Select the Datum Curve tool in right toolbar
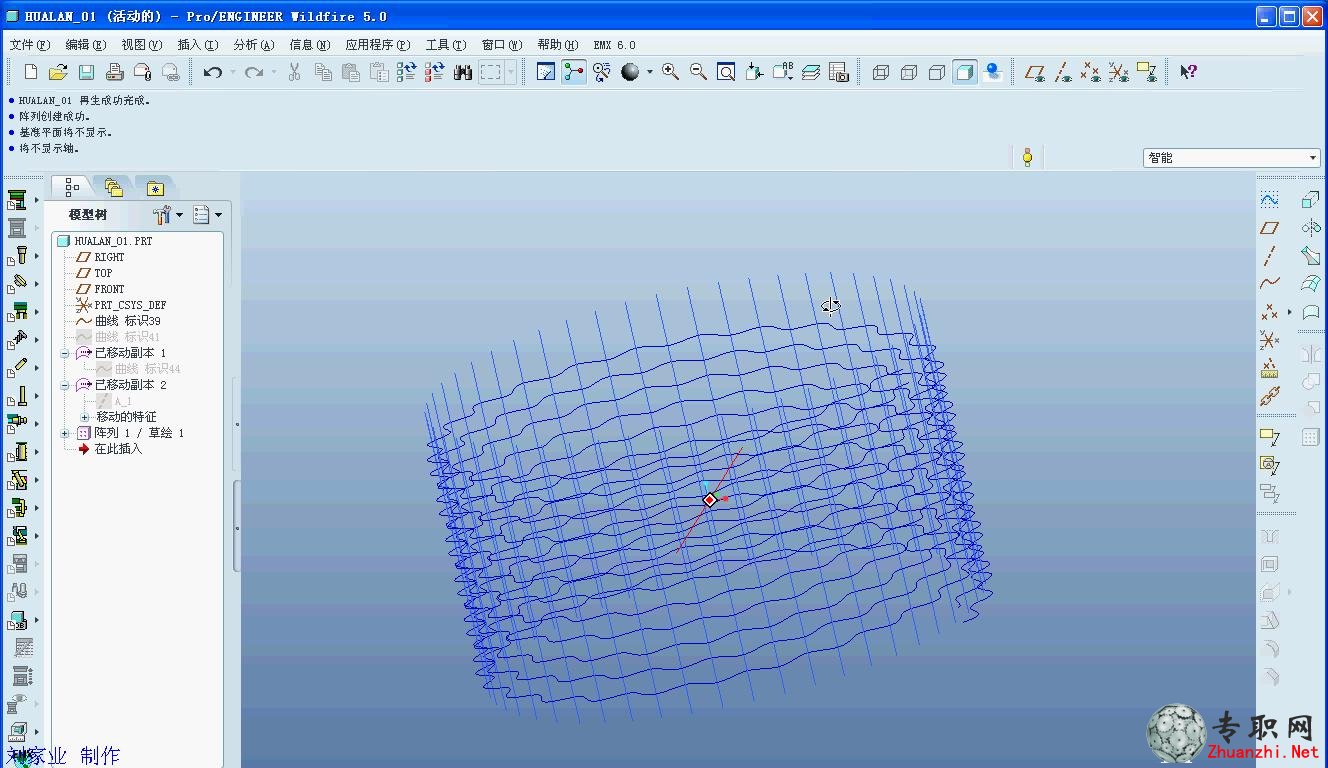The image size is (1328, 768). [1269, 284]
